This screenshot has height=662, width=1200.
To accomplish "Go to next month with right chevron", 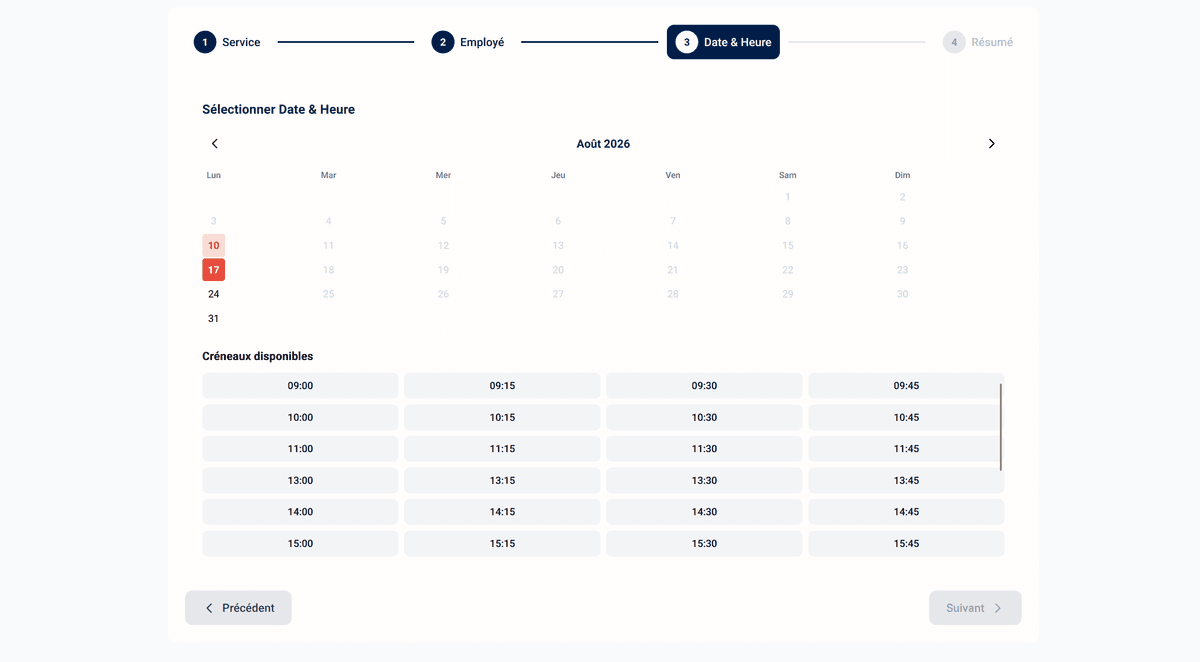I will pyautogui.click(x=991, y=144).
